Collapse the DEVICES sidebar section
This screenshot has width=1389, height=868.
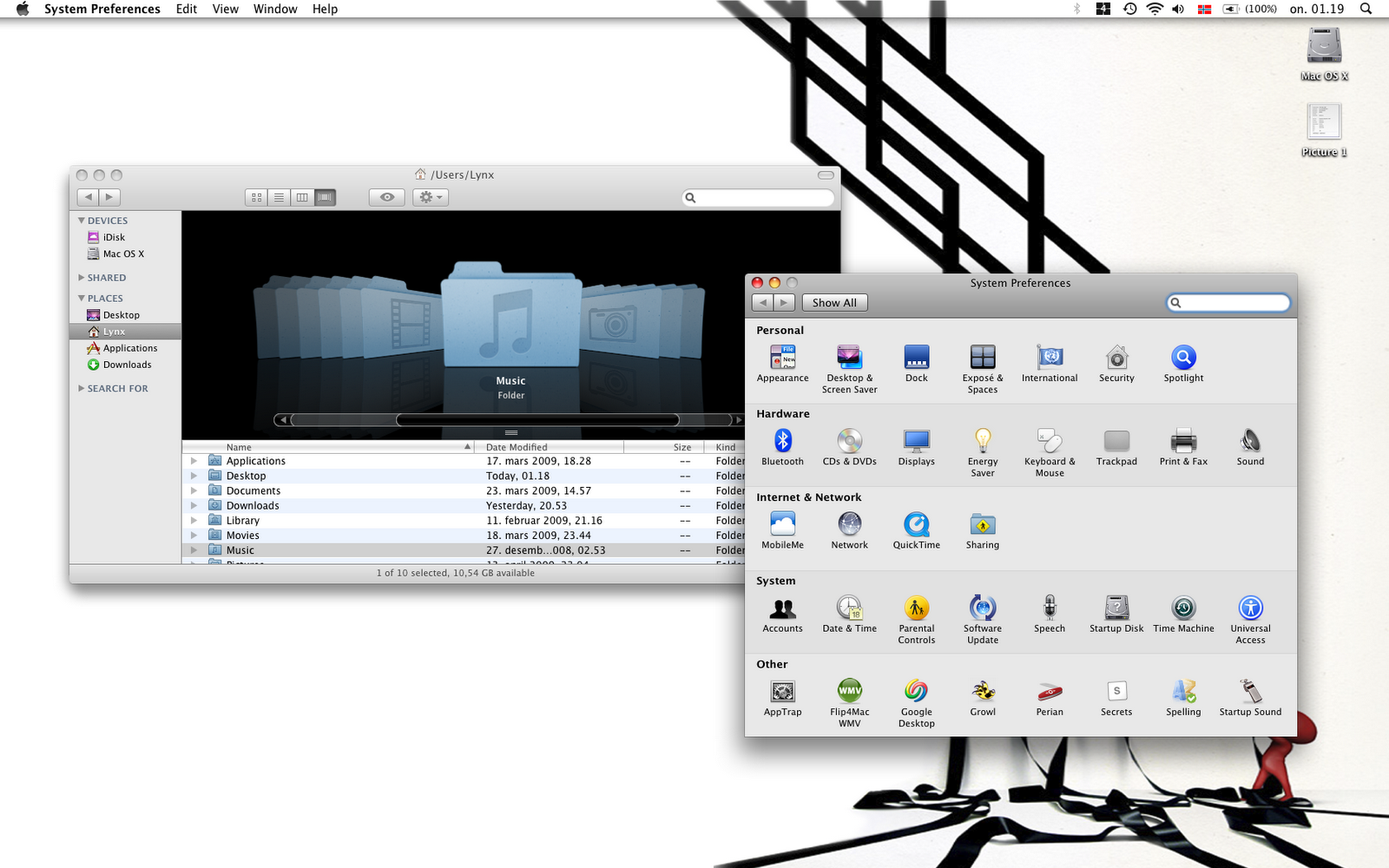point(82,220)
